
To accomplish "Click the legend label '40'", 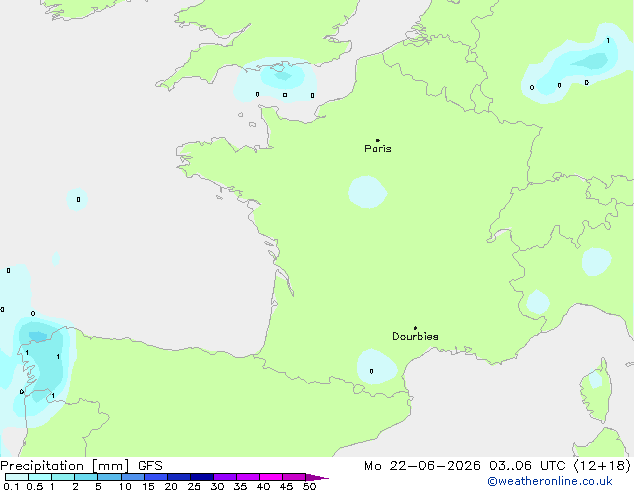I will [263, 486].
